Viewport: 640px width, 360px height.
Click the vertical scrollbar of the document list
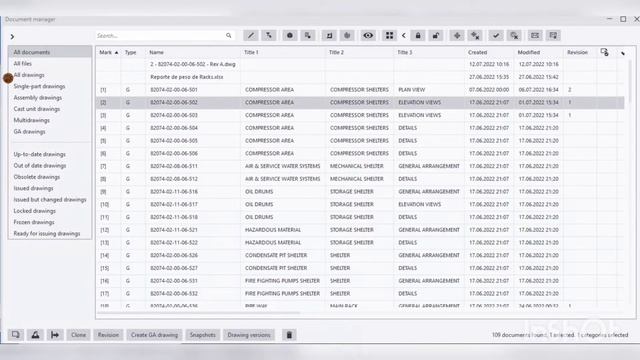click(630, 82)
